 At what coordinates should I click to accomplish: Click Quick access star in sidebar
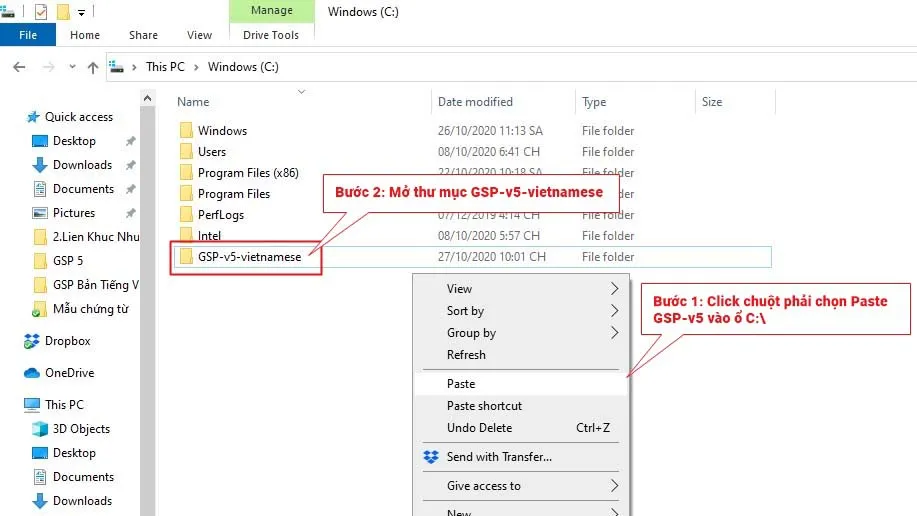[33, 117]
